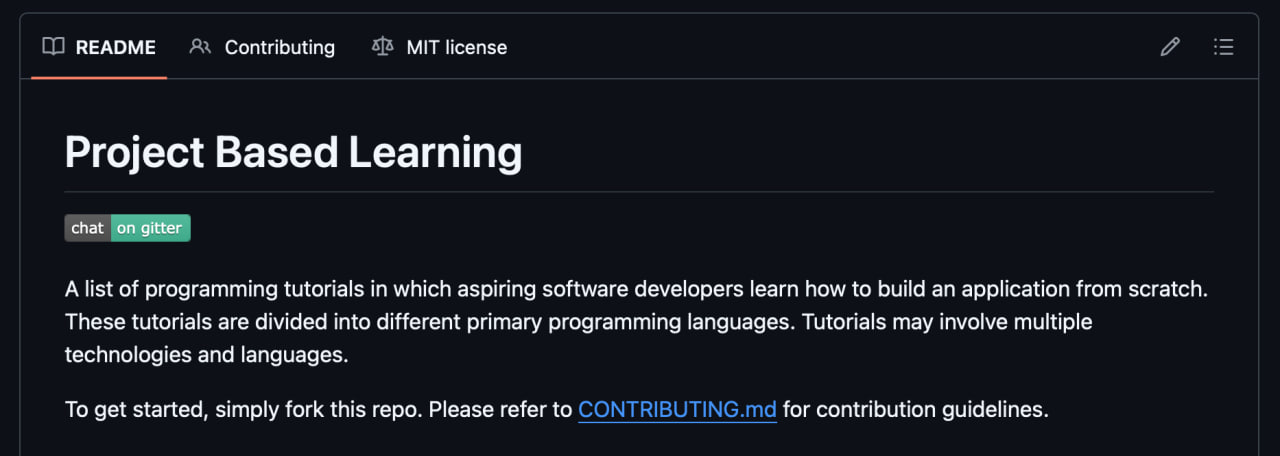Viewport: 1280px width, 456px height.
Task: Select the MIT license tab
Action: (439, 47)
